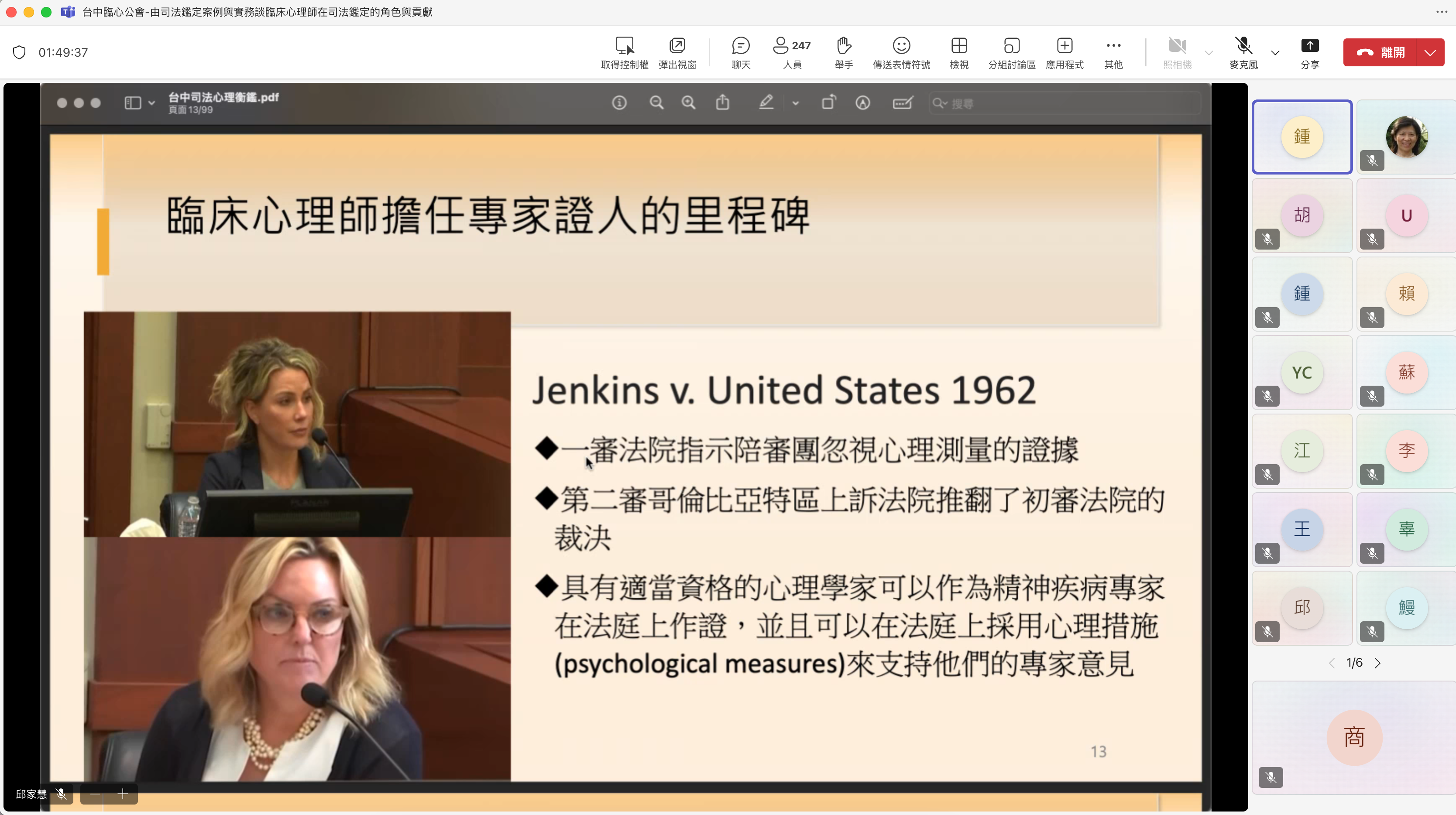This screenshot has height=815, width=1456.
Task: Click the muted mic icon beside 邱家慧
Action: (62, 794)
